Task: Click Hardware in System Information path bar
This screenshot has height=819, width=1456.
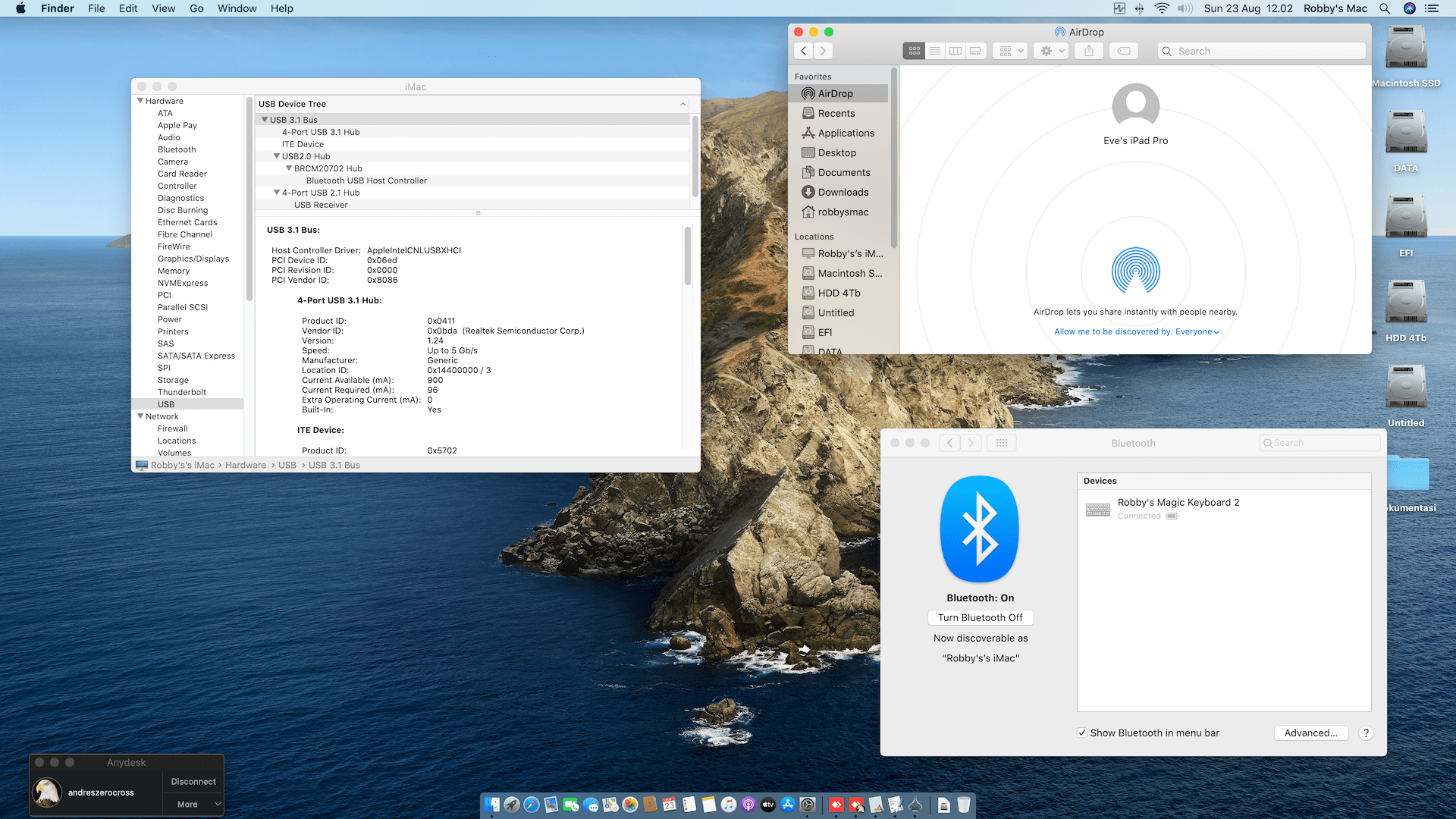Action: (x=246, y=465)
